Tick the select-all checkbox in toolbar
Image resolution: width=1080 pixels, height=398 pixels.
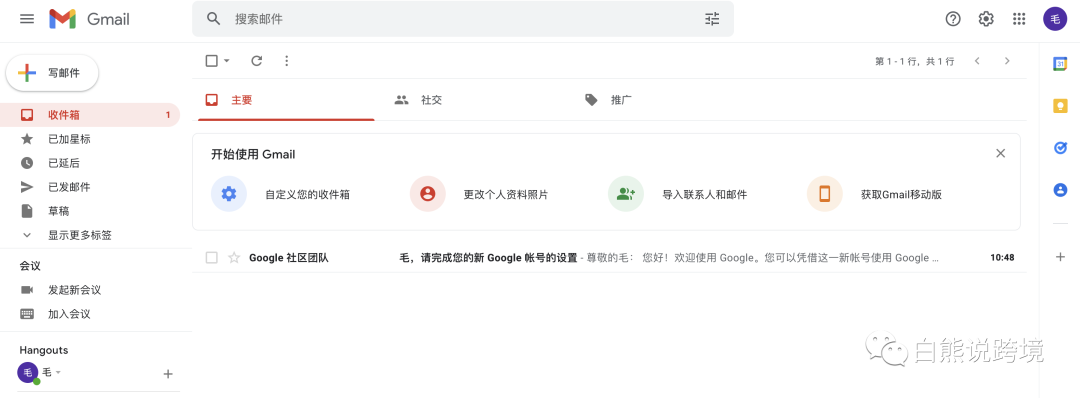(x=211, y=61)
